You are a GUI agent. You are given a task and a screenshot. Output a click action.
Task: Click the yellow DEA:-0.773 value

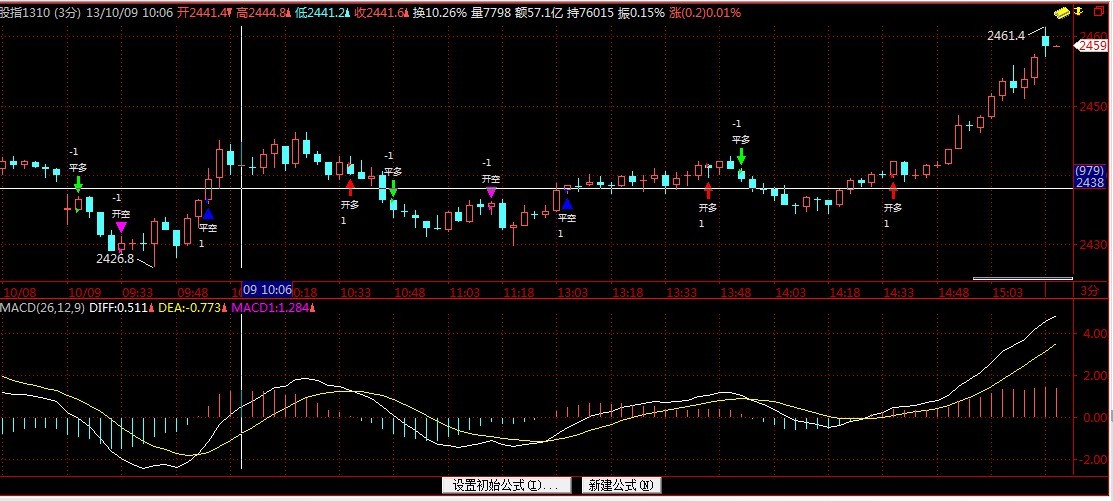[x=192, y=307]
